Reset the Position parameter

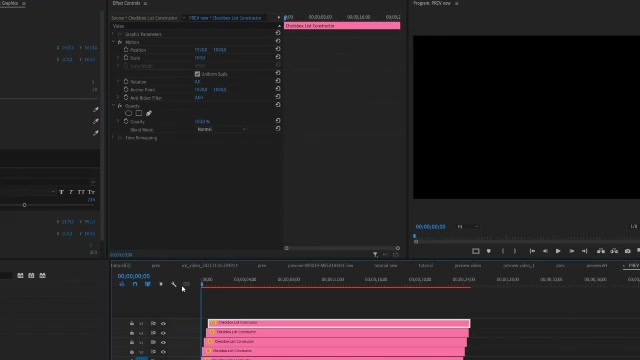278,49
